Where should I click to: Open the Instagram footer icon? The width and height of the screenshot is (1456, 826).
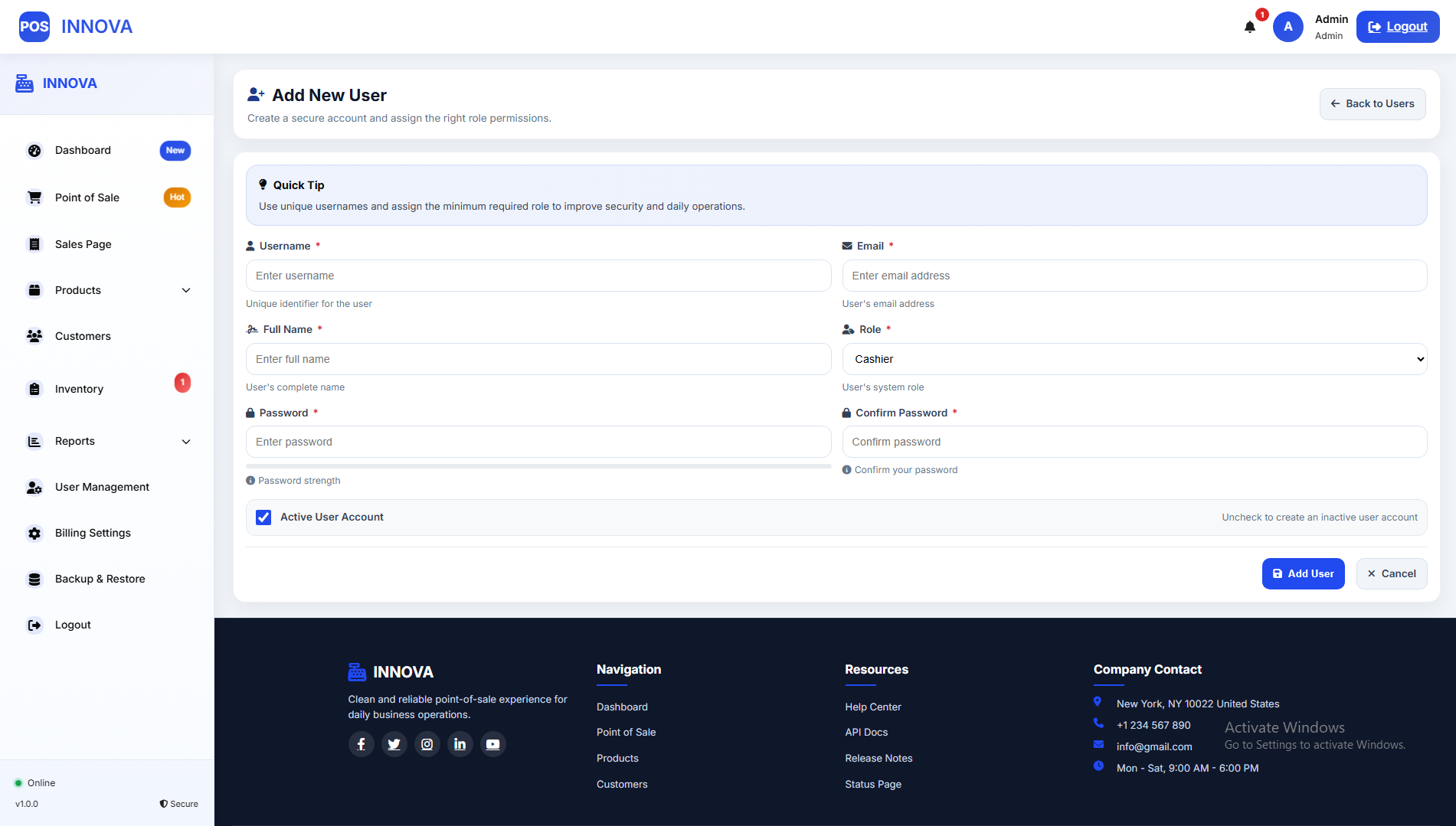pyautogui.click(x=427, y=744)
